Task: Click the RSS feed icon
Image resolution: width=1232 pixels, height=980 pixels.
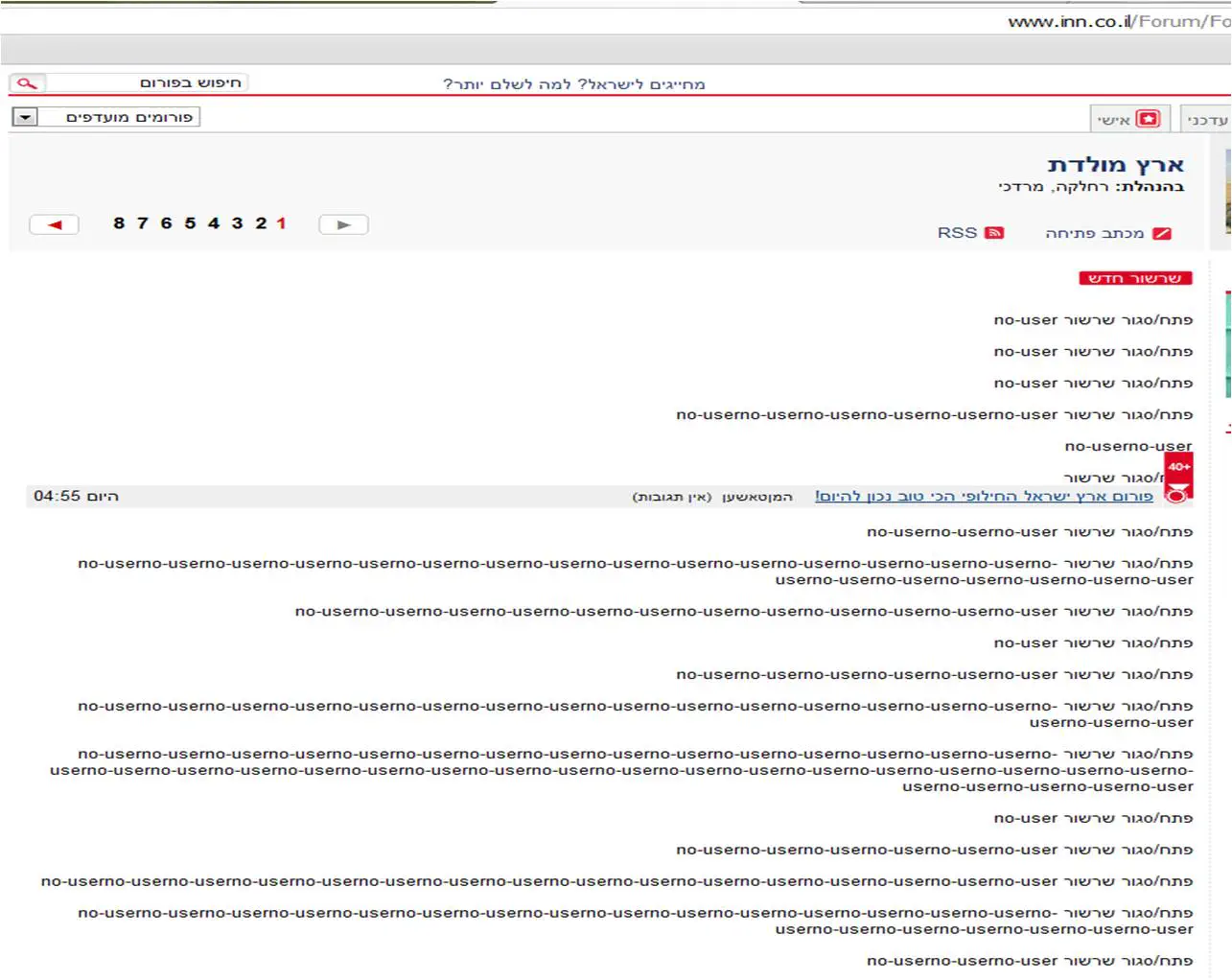Action: click(x=994, y=233)
